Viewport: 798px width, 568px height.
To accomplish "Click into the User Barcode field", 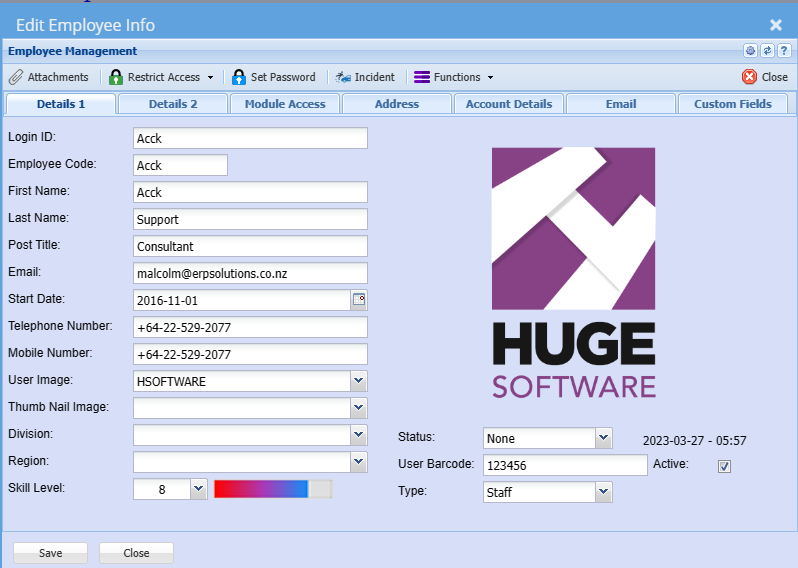I will pyautogui.click(x=565, y=465).
